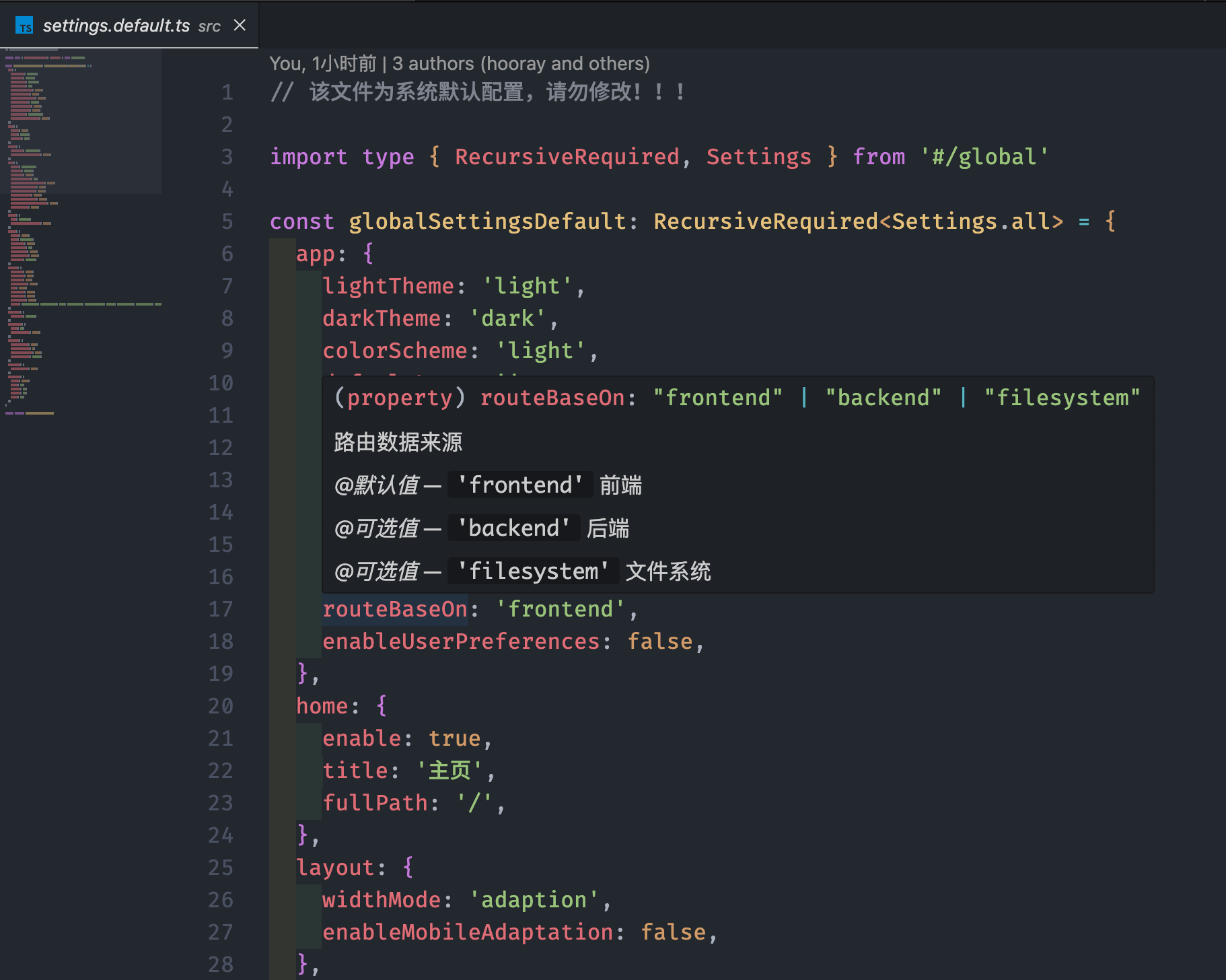Image resolution: width=1226 pixels, height=980 pixels.
Task: Click the layout property key on line 25
Action: click(x=335, y=868)
